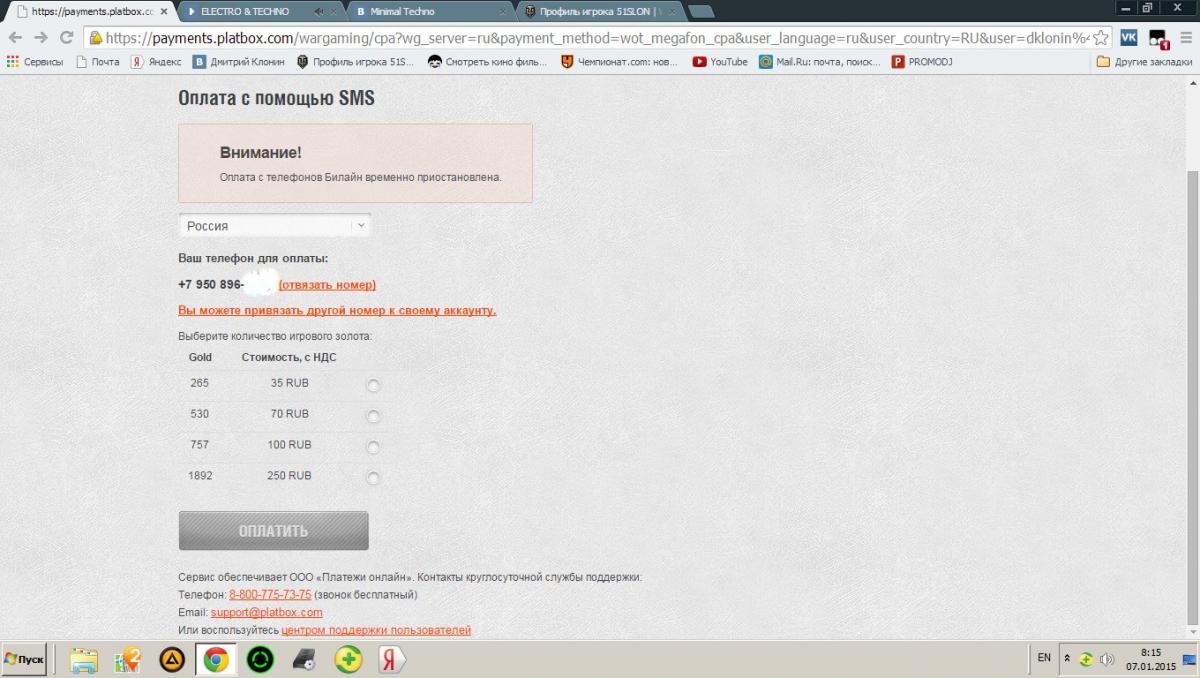Bookmark this page with the star icon

[x=1100, y=37]
